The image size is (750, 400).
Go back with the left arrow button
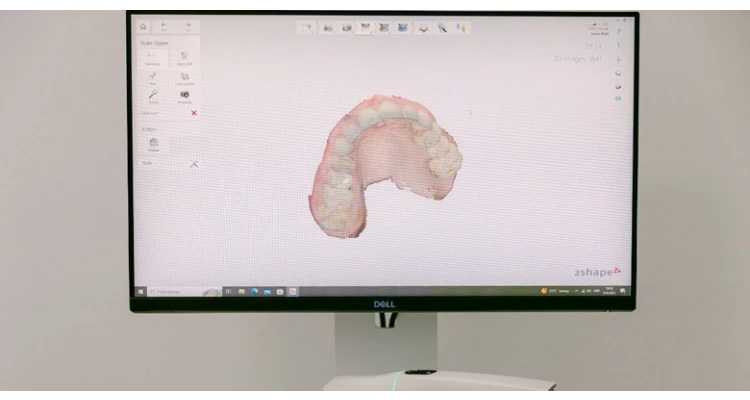tap(165, 26)
